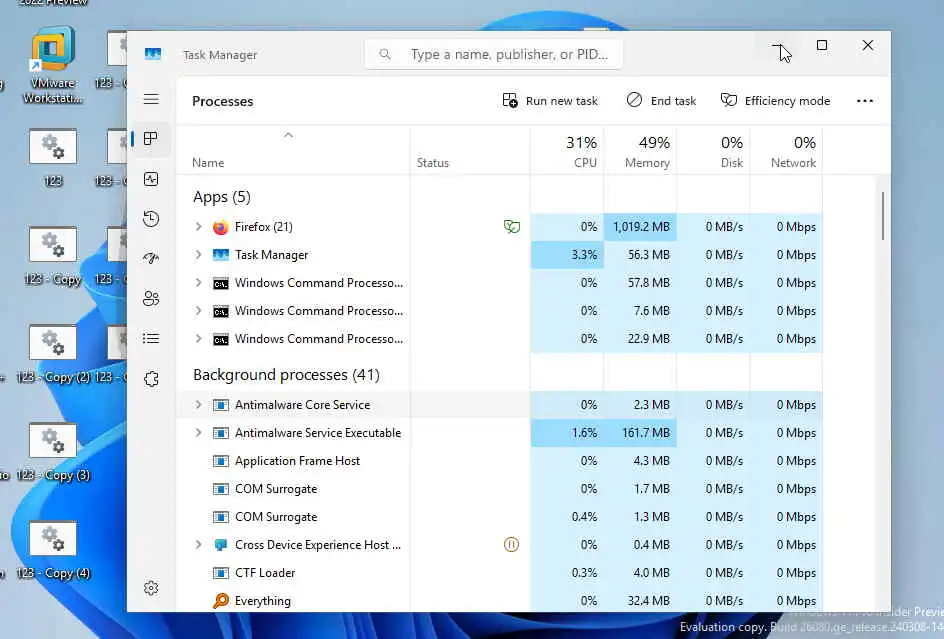Select the Processes page icon in sidebar
944x639 pixels.
click(151, 139)
